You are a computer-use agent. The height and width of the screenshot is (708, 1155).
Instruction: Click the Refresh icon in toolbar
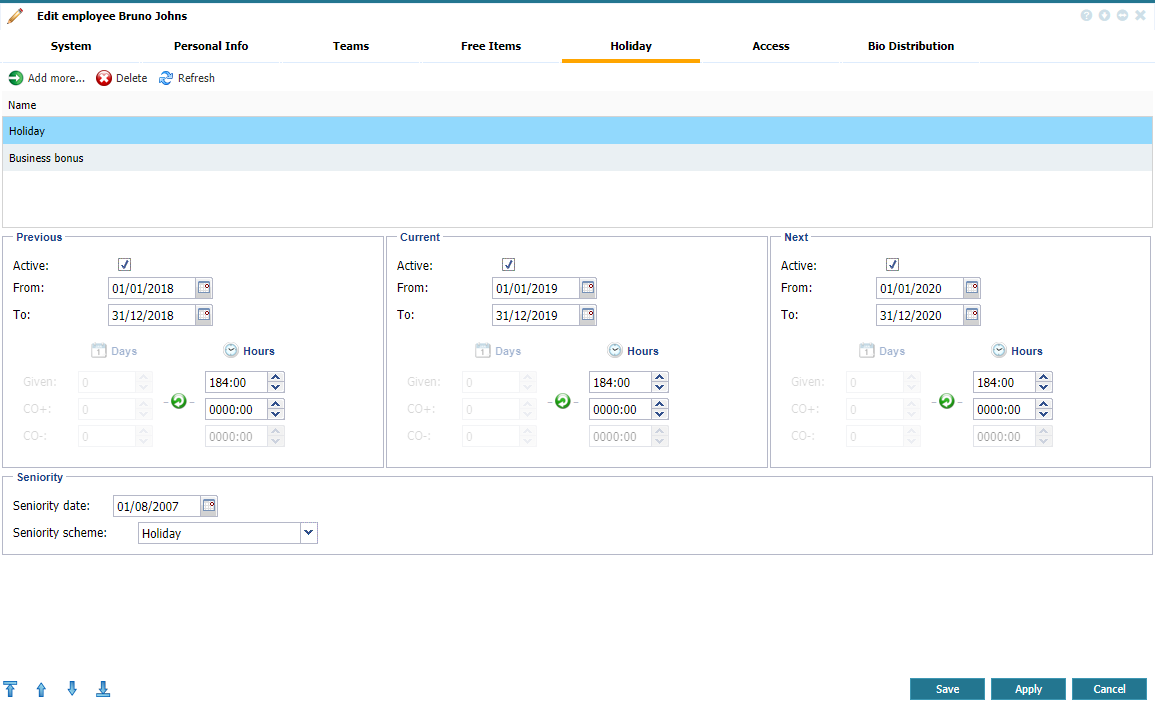coord(166,78)
